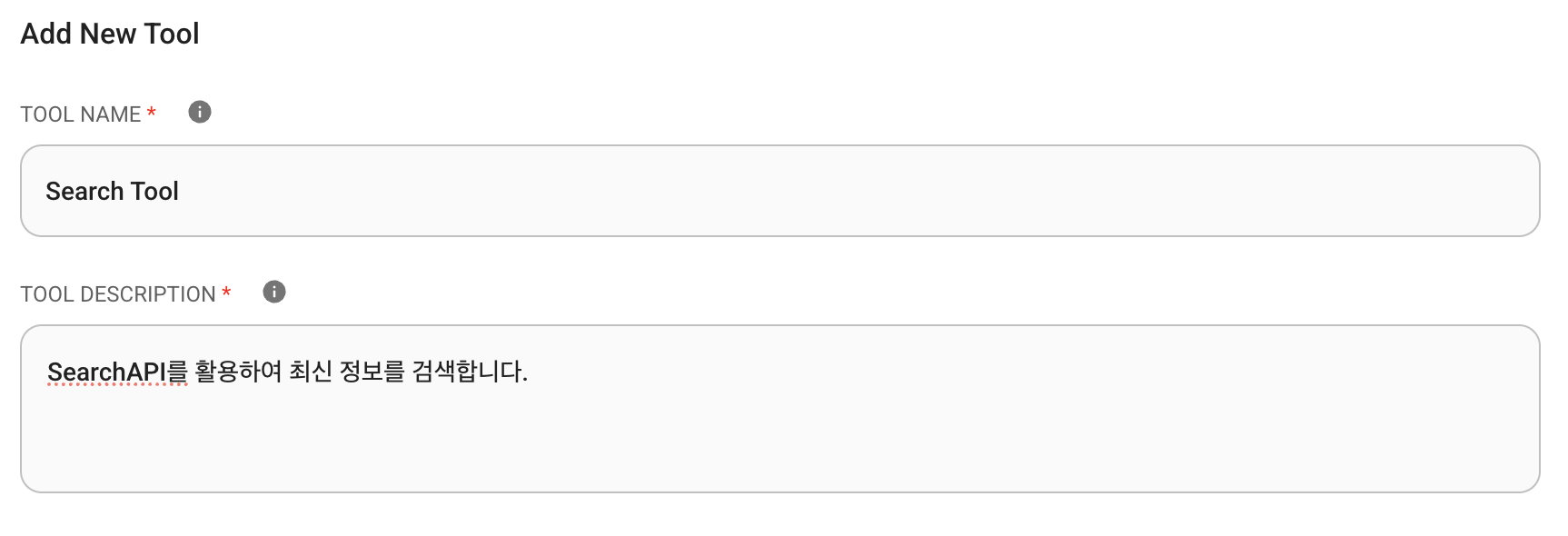Click the red asterisk after TOOL DESCRIPTION
Image resolution: width=1568 pixels, height=536 pixels.
pos(226,293)
